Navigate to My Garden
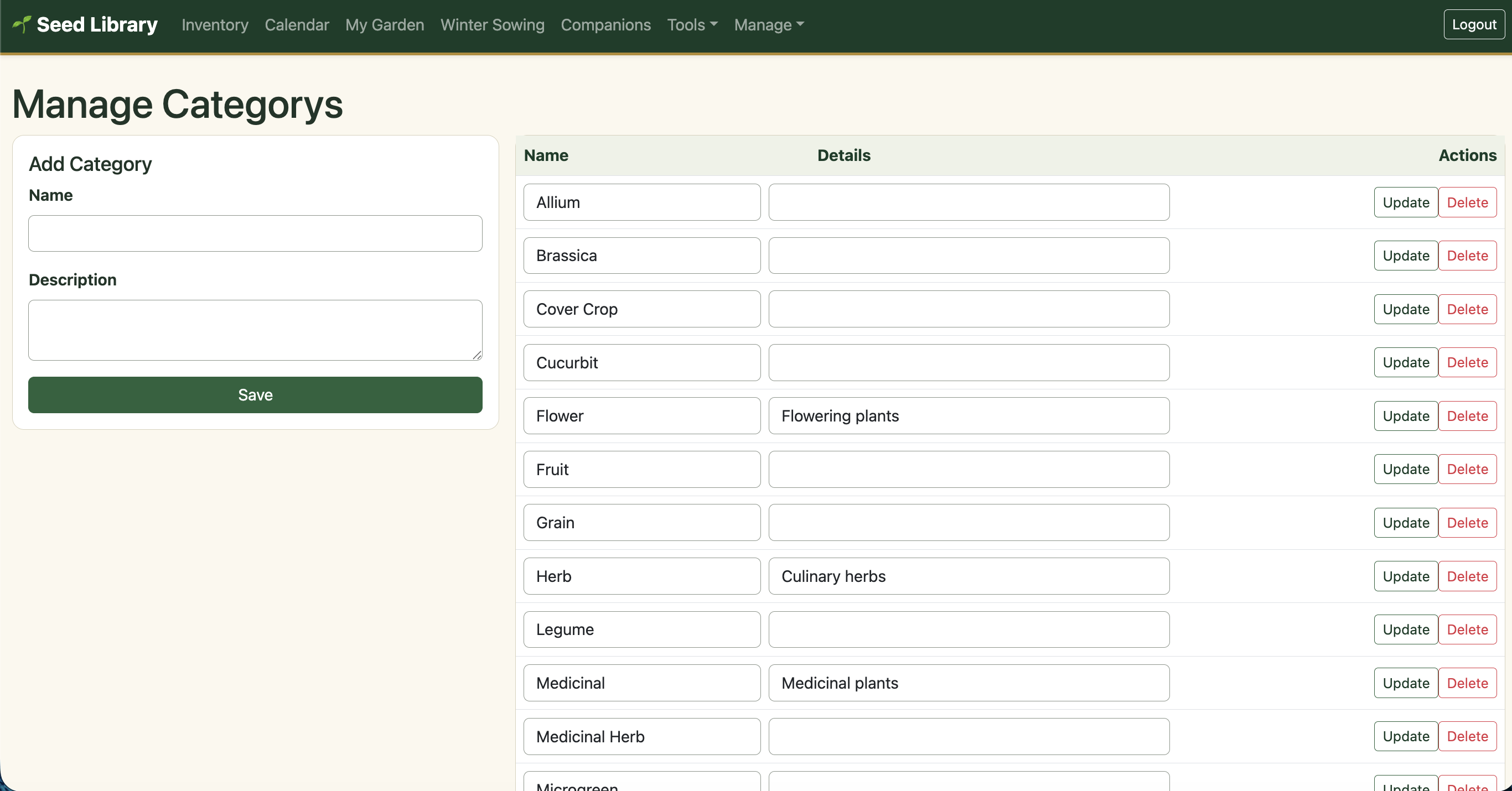 [x=385, y=25]
